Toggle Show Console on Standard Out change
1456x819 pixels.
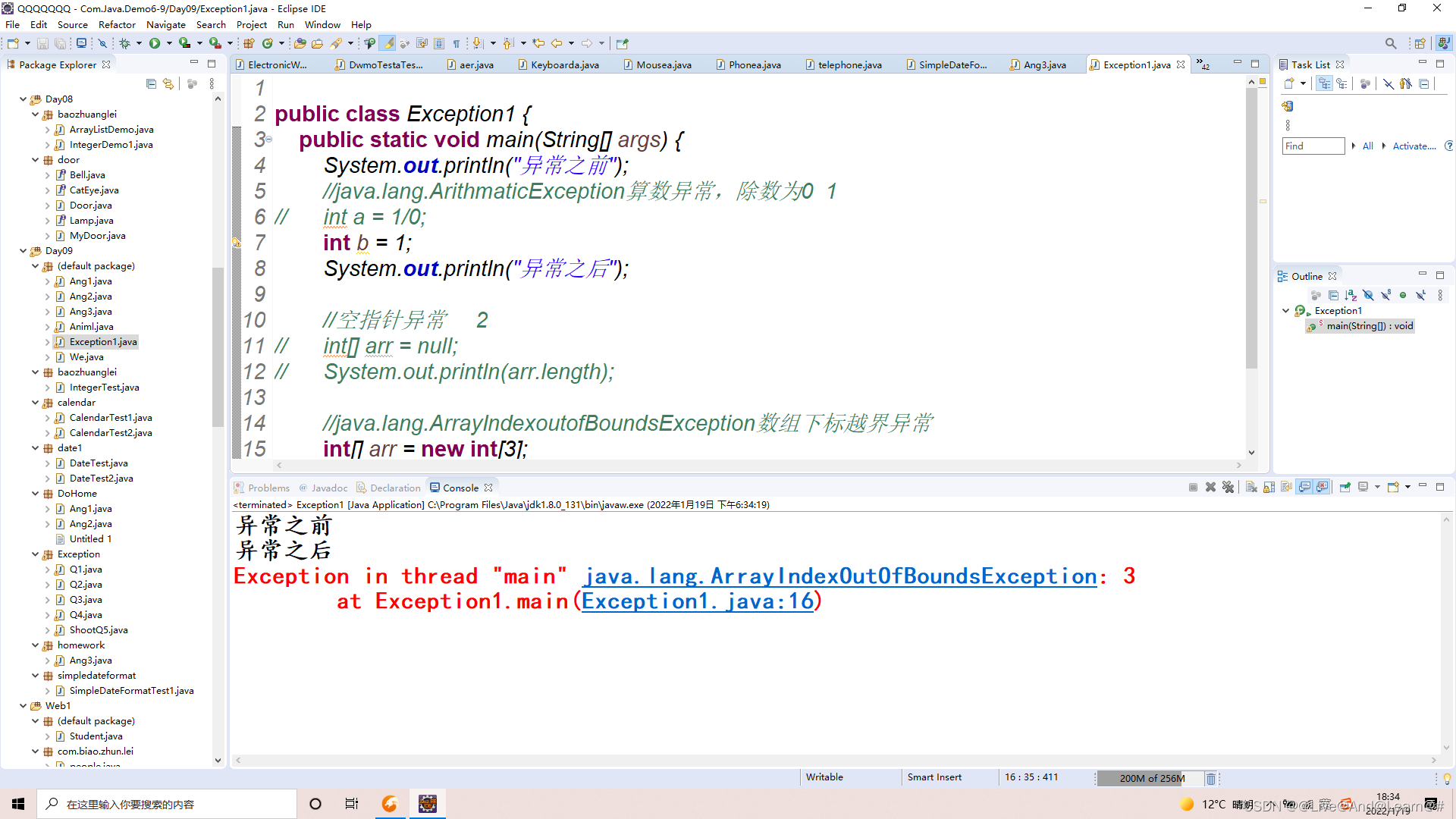(1304, 487)
